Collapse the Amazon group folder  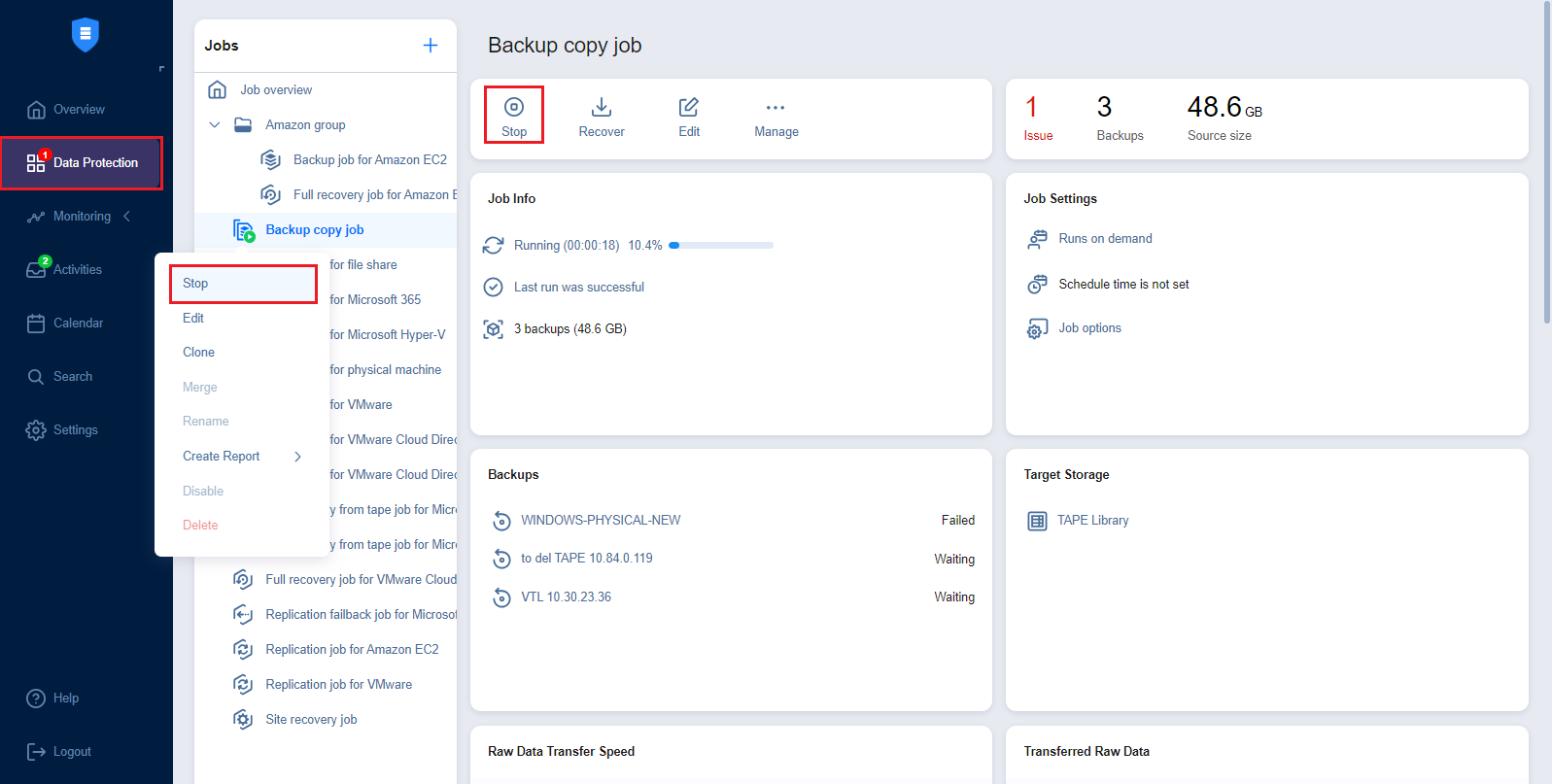point(215,125)
